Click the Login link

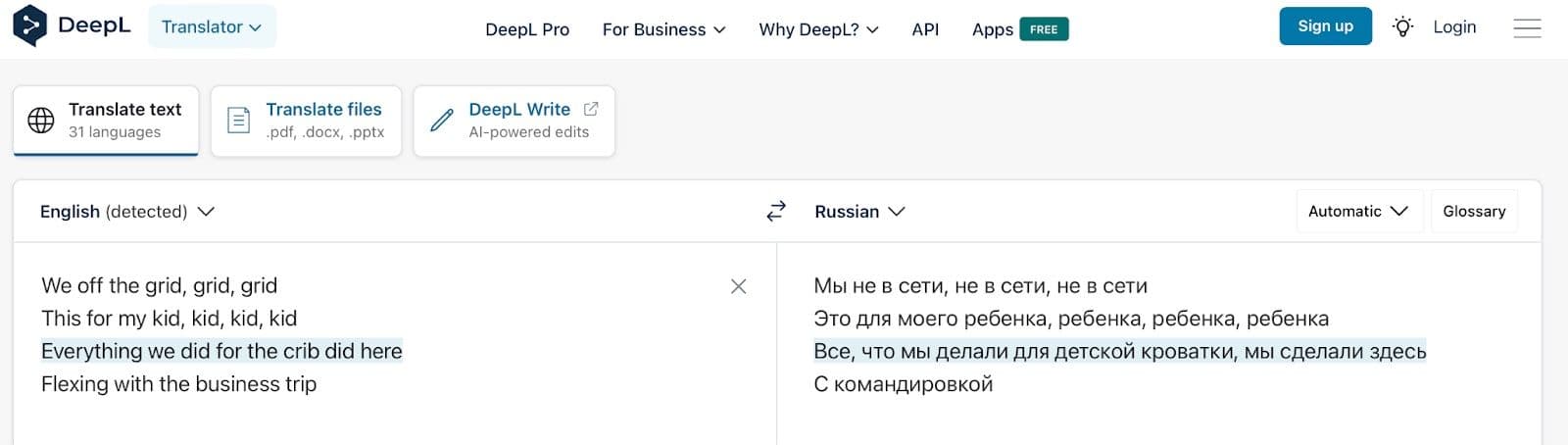click(x=1454, y=27)
